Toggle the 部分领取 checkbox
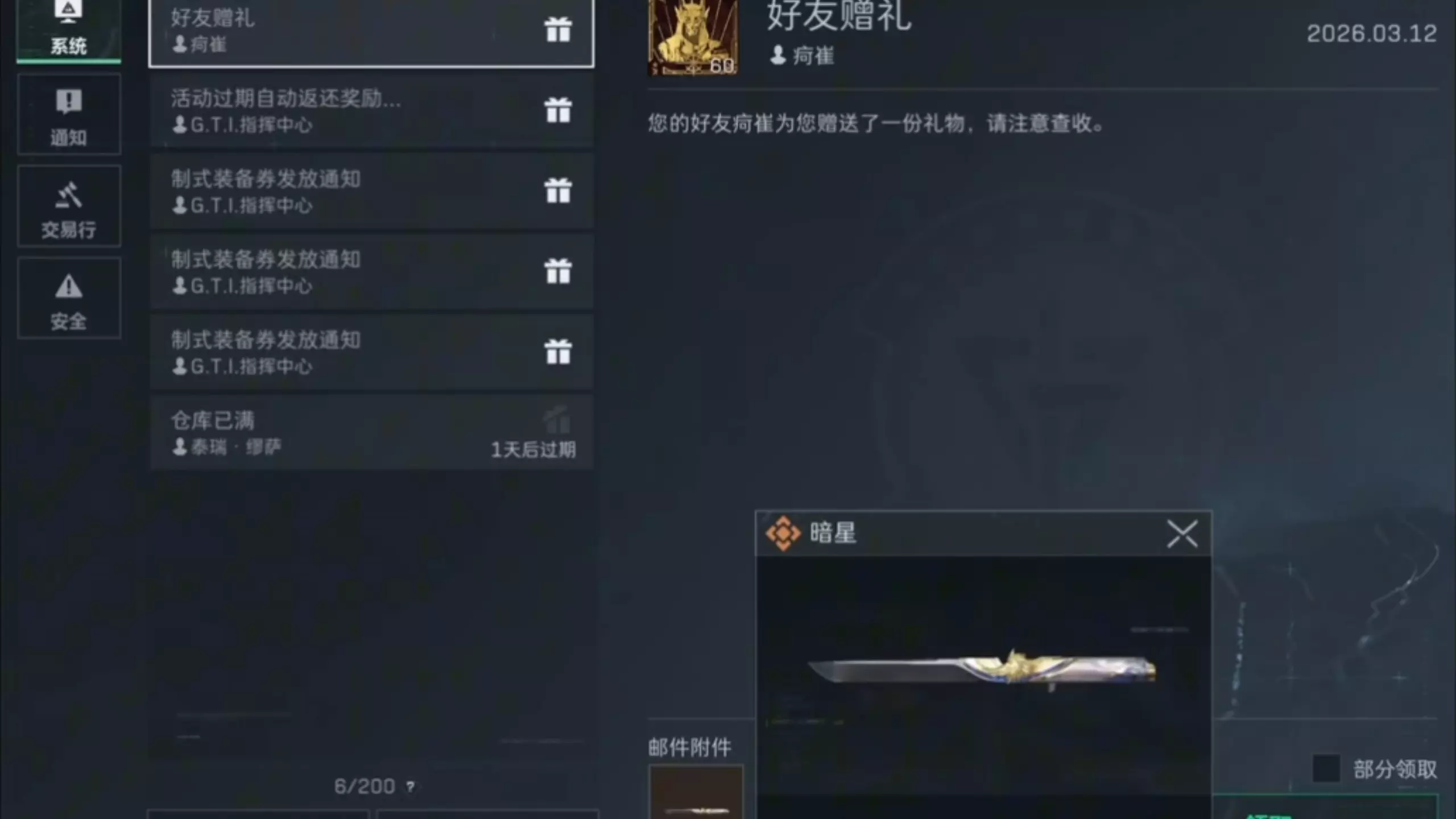1456x819 pixels. (1326, 769)
